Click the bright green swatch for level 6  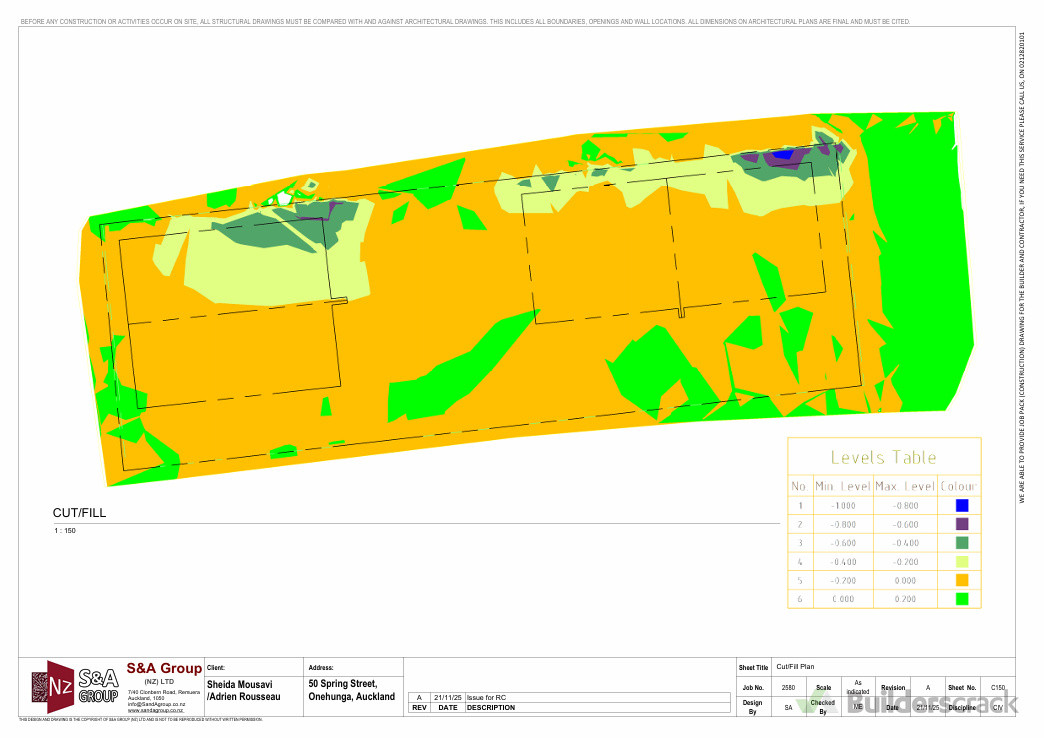961,599
